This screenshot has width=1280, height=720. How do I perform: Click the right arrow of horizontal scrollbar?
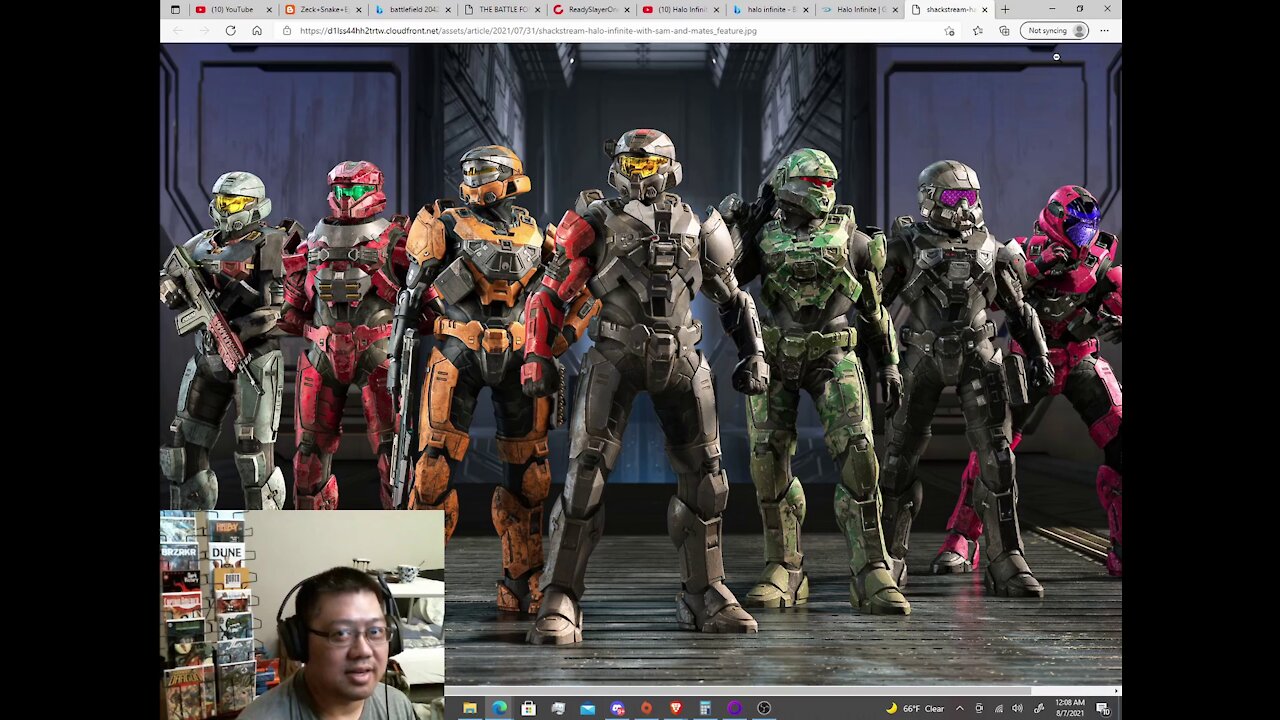tap(1116, 690)
